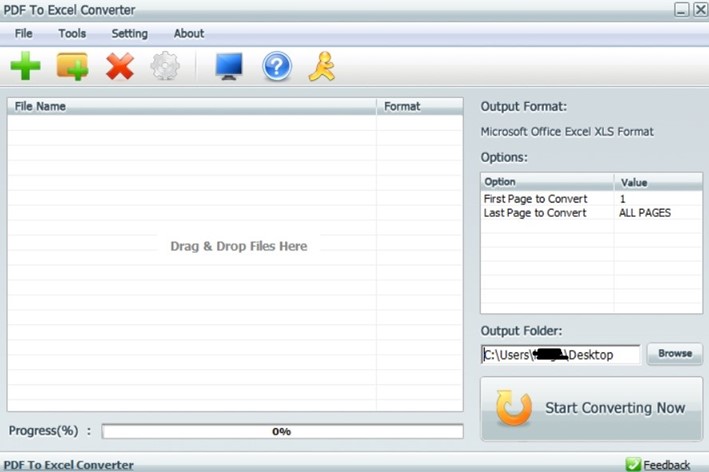Viewport: 709px width, 472px height.
Task: Click the blue monitor icon
Action: (x=229, y=66)
